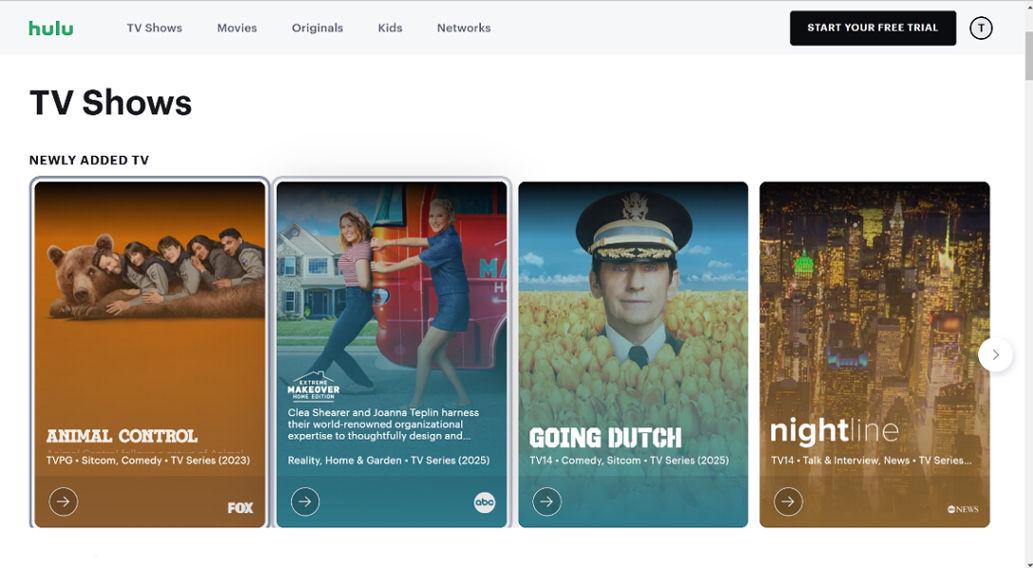Open the Movies menu item
This screenshot has height=568, width=1033.
237,28
